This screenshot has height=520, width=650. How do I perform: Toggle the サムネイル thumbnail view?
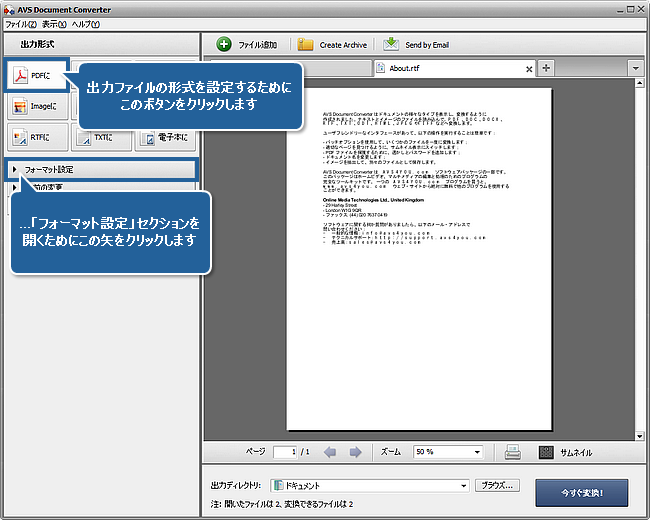565,452
